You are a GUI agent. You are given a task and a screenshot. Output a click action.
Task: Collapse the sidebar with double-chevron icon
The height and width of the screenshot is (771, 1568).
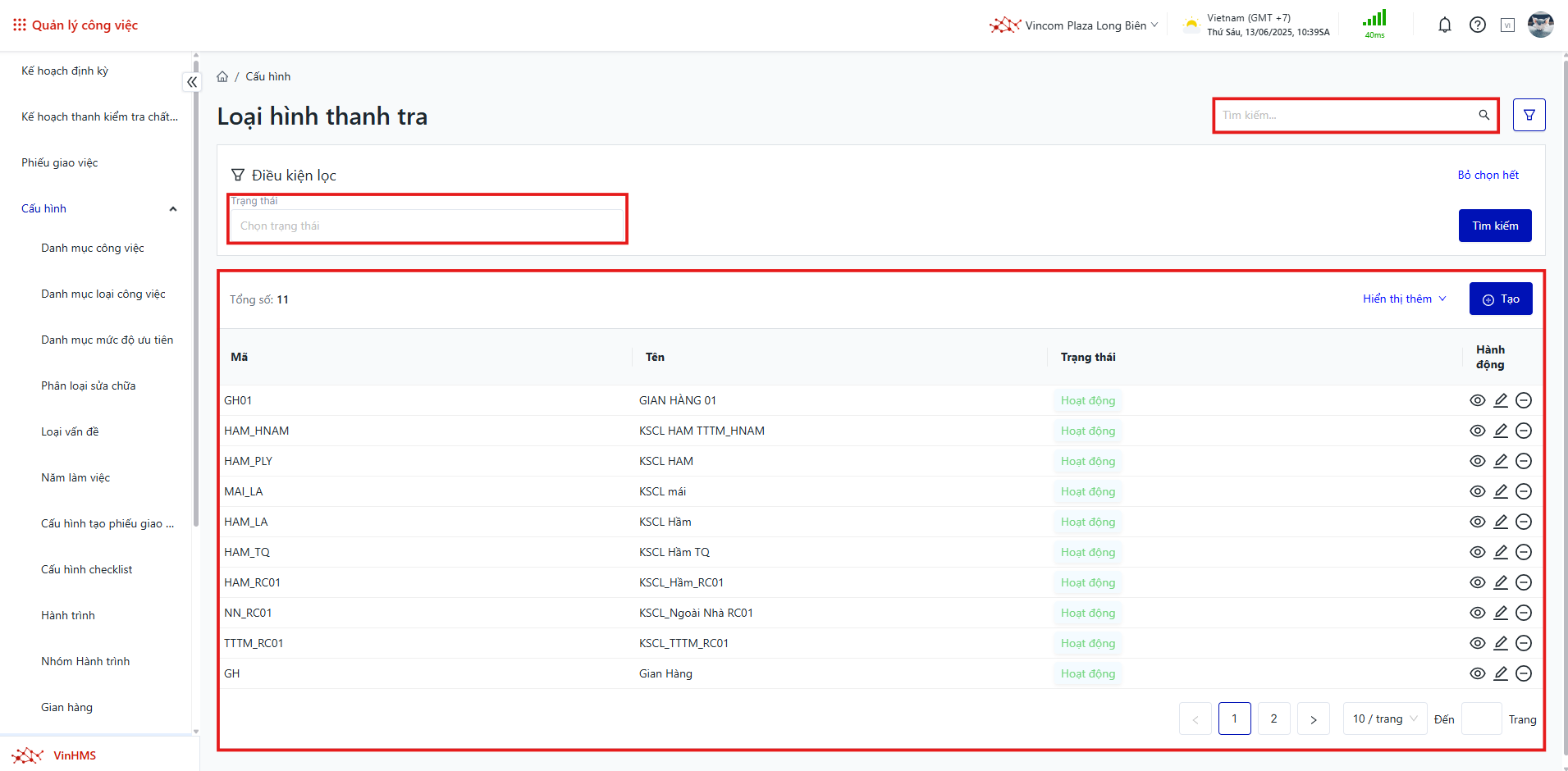[192, 82]
